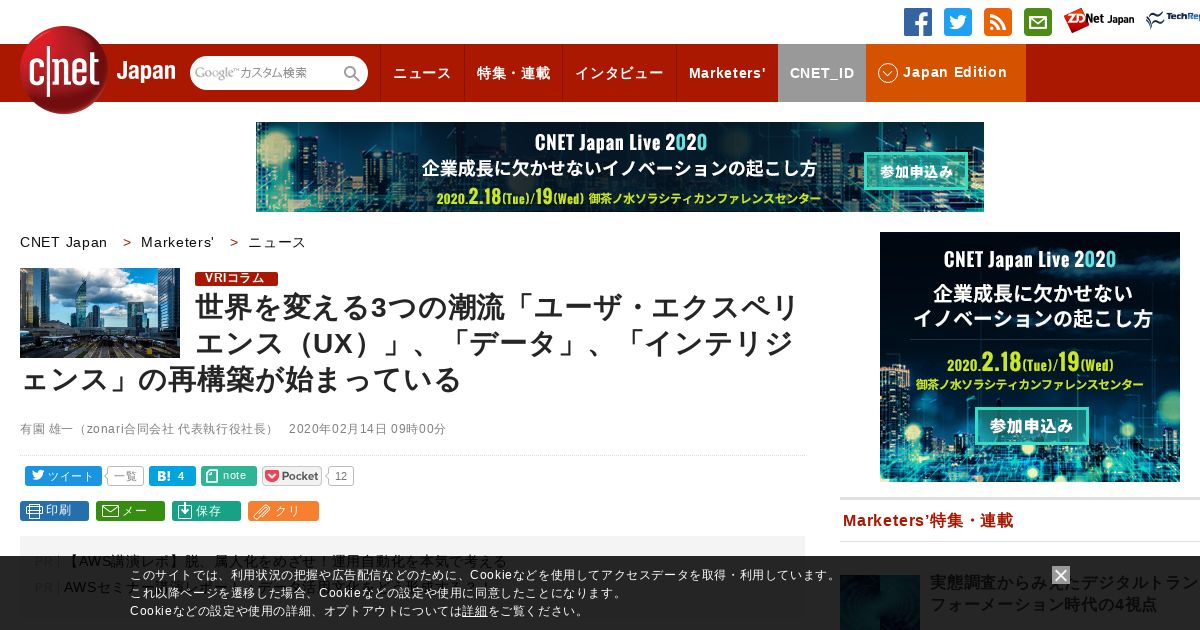Click the author name 有園 雄一
Screen dimensions: 1200x630
(x=46, y=429)
